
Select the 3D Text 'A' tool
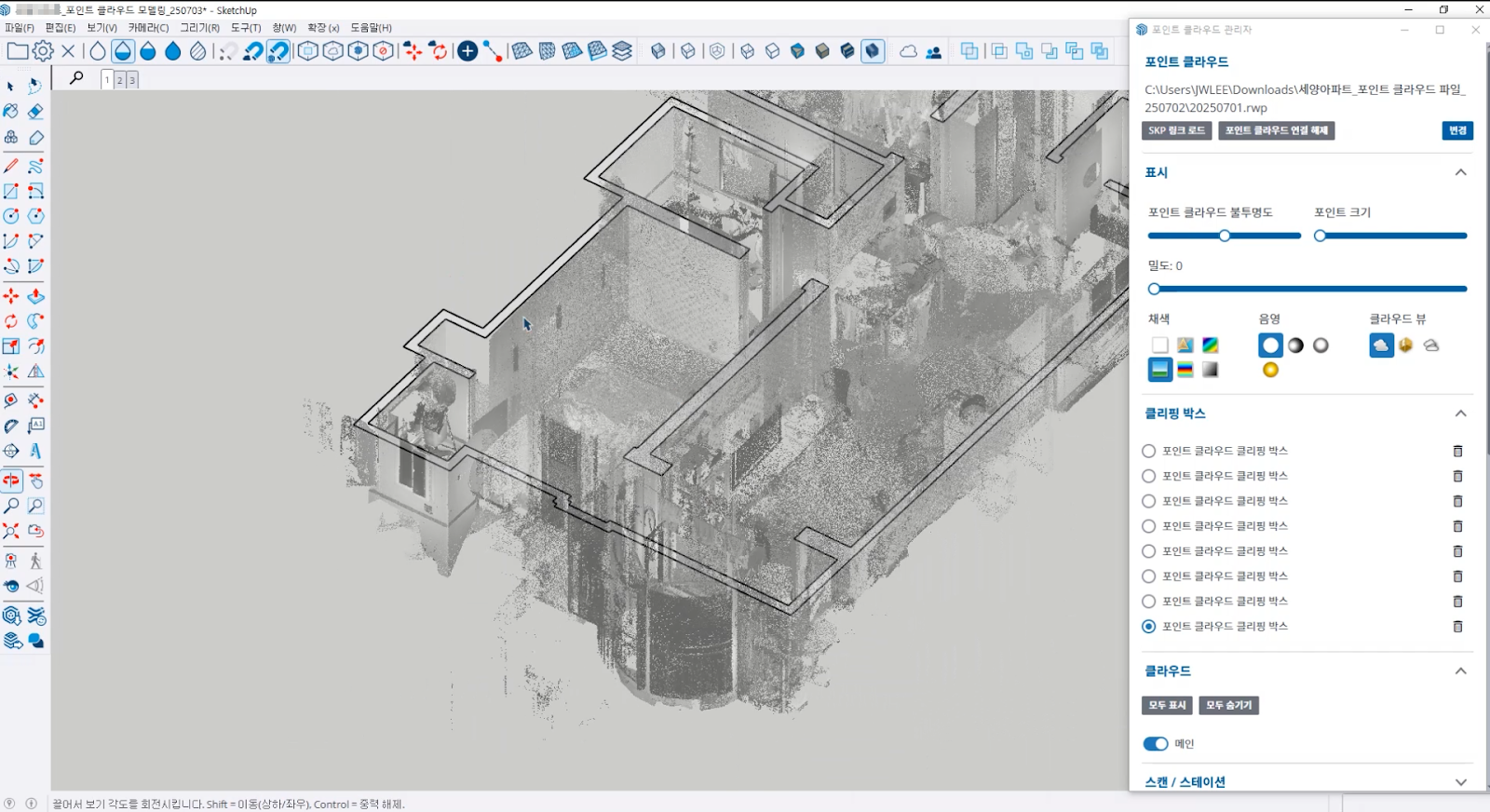35,451
